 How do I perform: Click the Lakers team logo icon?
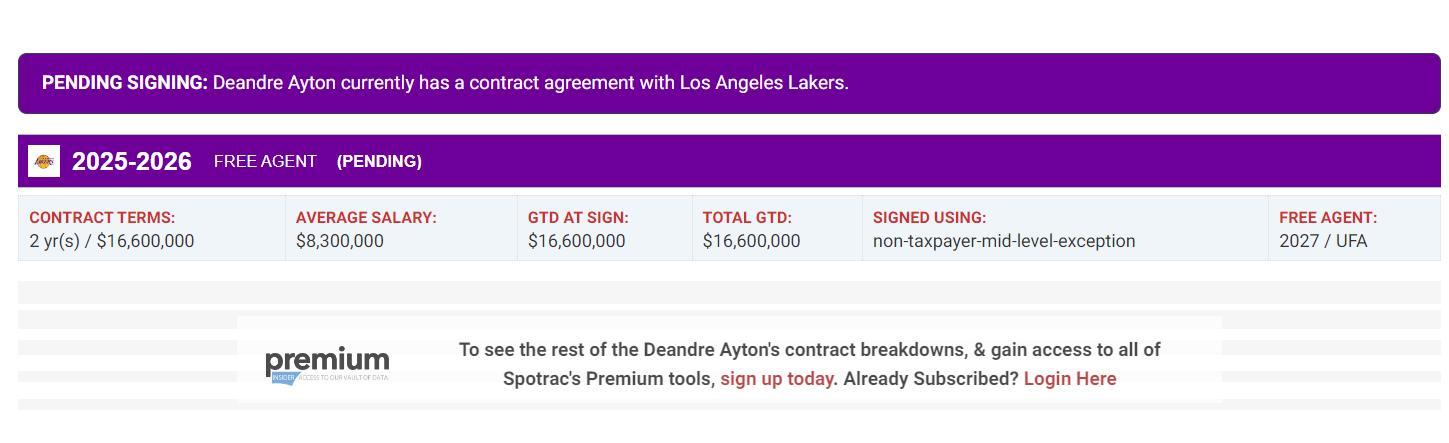point(44,161)
